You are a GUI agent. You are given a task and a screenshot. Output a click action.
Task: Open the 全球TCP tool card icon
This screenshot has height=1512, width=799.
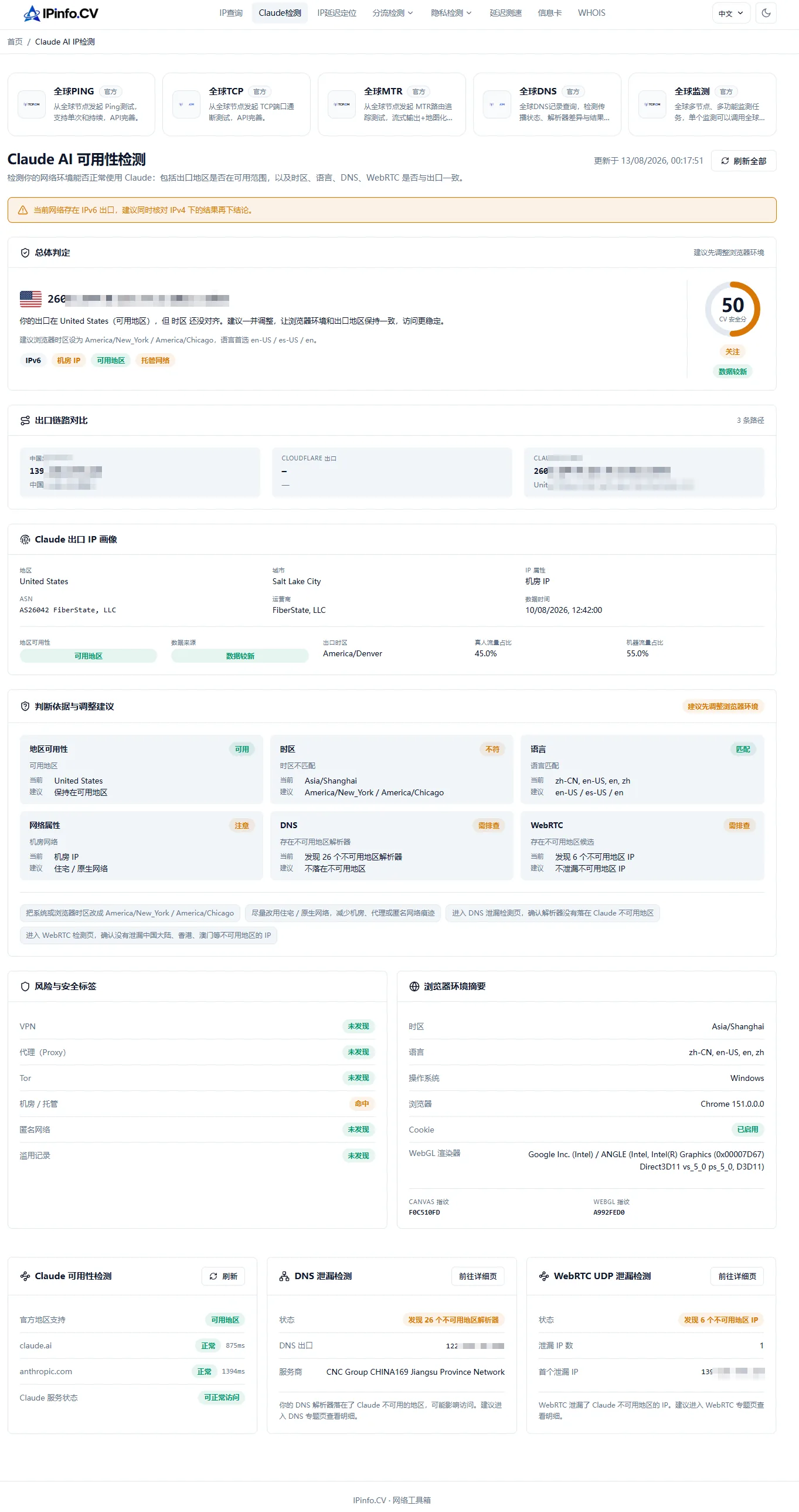(186, 104)
